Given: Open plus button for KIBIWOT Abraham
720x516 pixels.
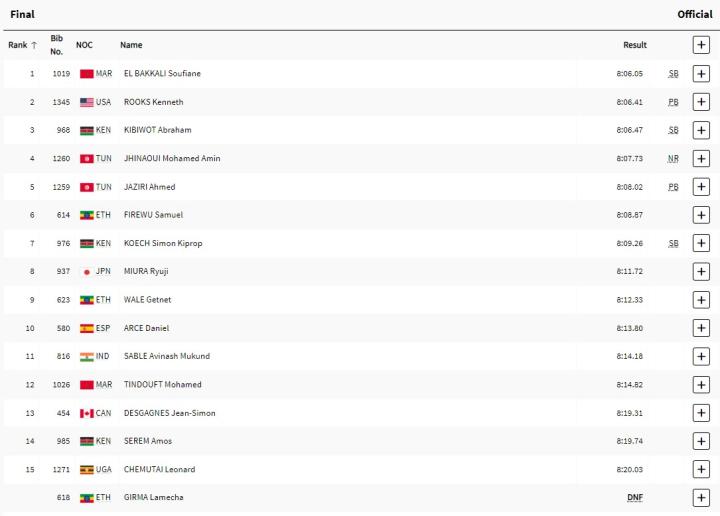Looking at the screenshot, I should [701, 130].
